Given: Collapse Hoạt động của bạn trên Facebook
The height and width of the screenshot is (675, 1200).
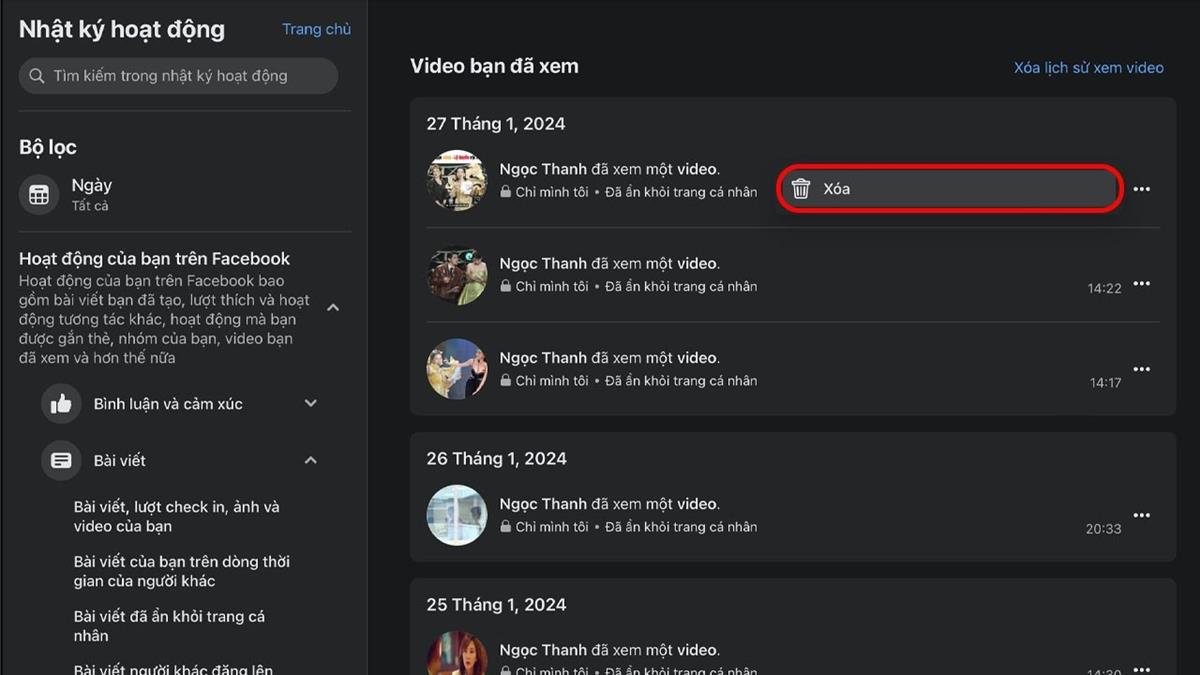Looking at the screenshot, I should coord(333,308).
